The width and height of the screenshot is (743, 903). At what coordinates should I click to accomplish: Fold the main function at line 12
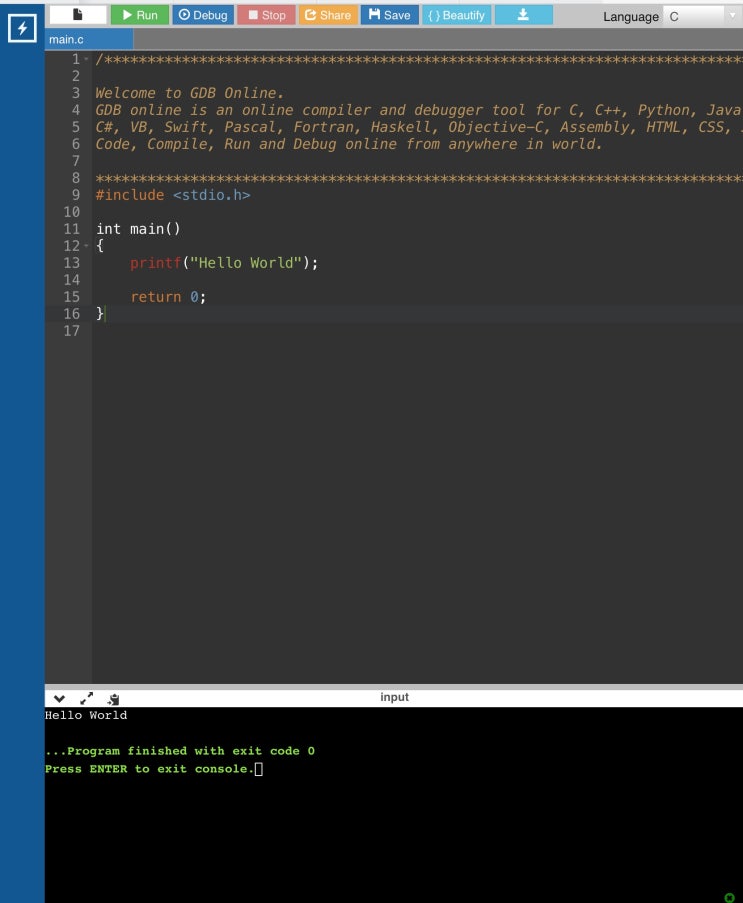(x=87, y=246)
